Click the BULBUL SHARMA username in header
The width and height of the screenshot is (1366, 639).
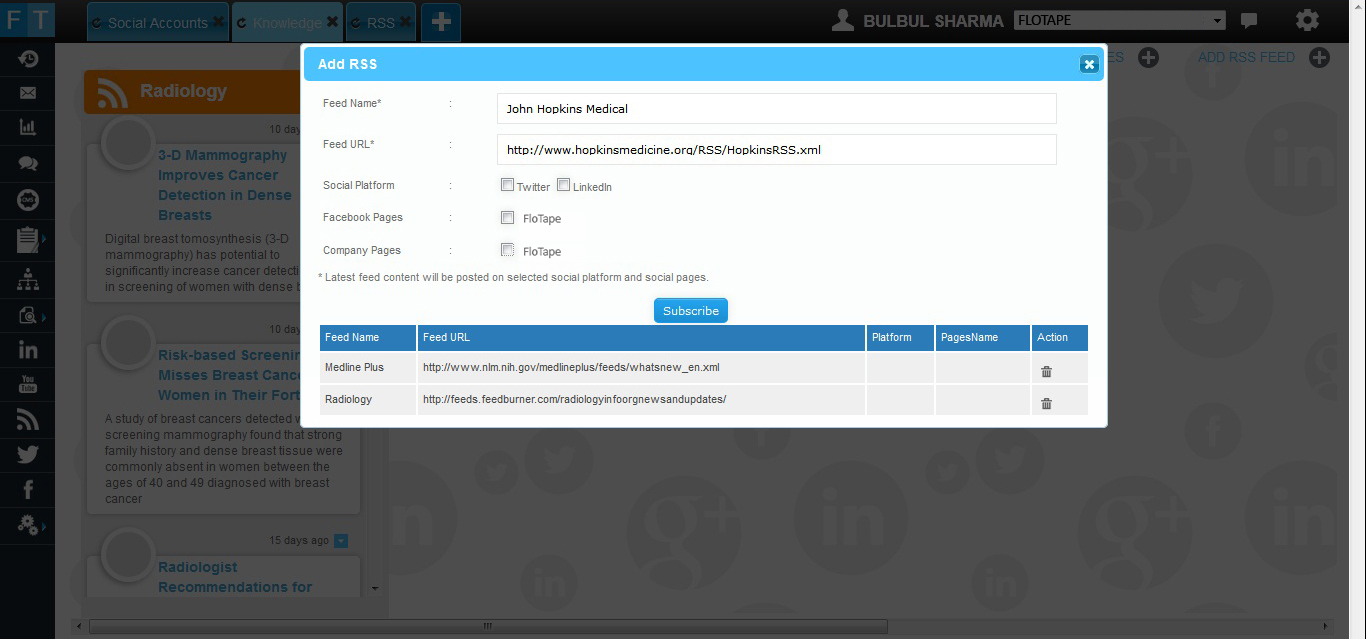click(933, 21)
